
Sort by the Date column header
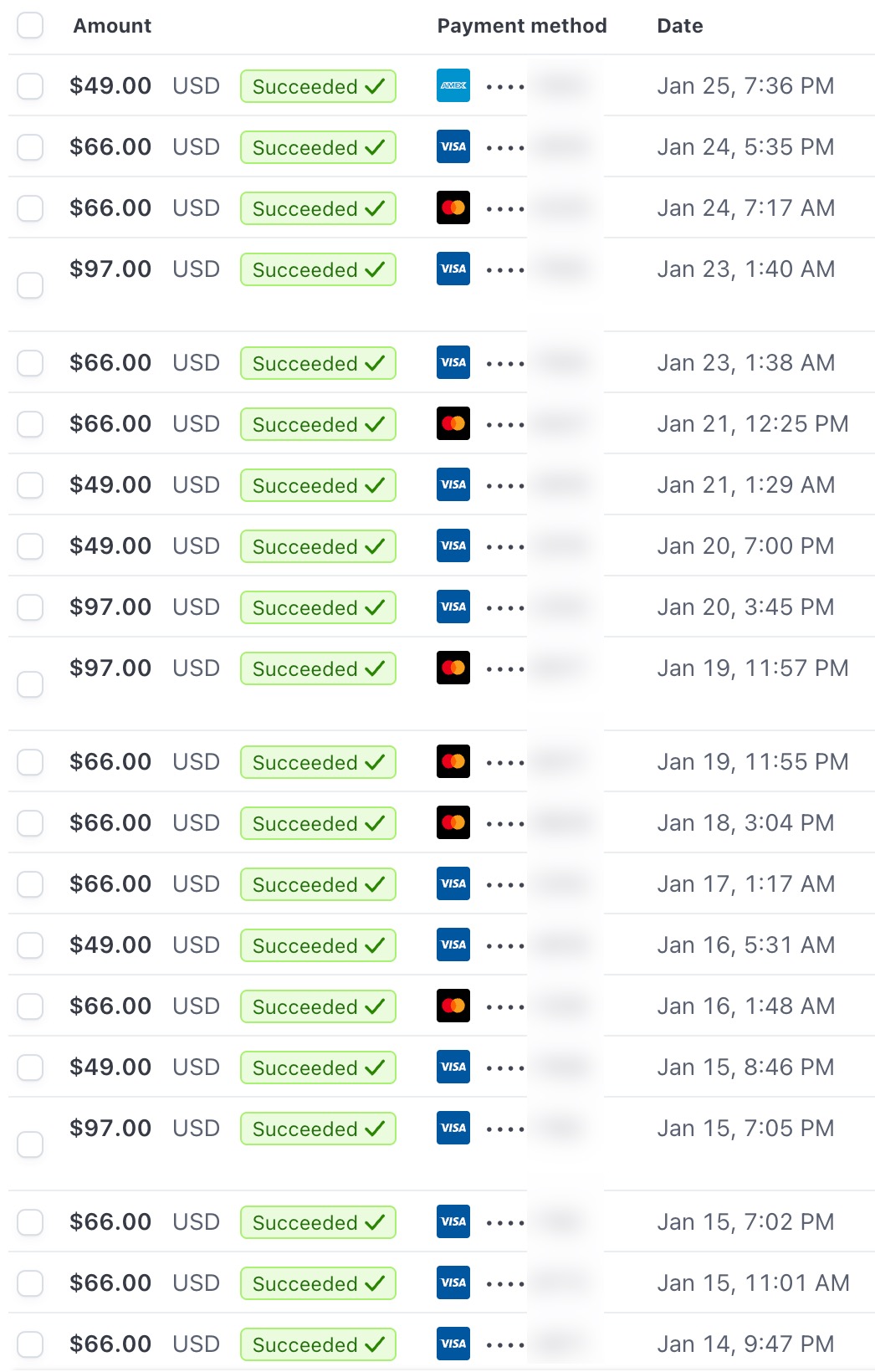(679, 26)
